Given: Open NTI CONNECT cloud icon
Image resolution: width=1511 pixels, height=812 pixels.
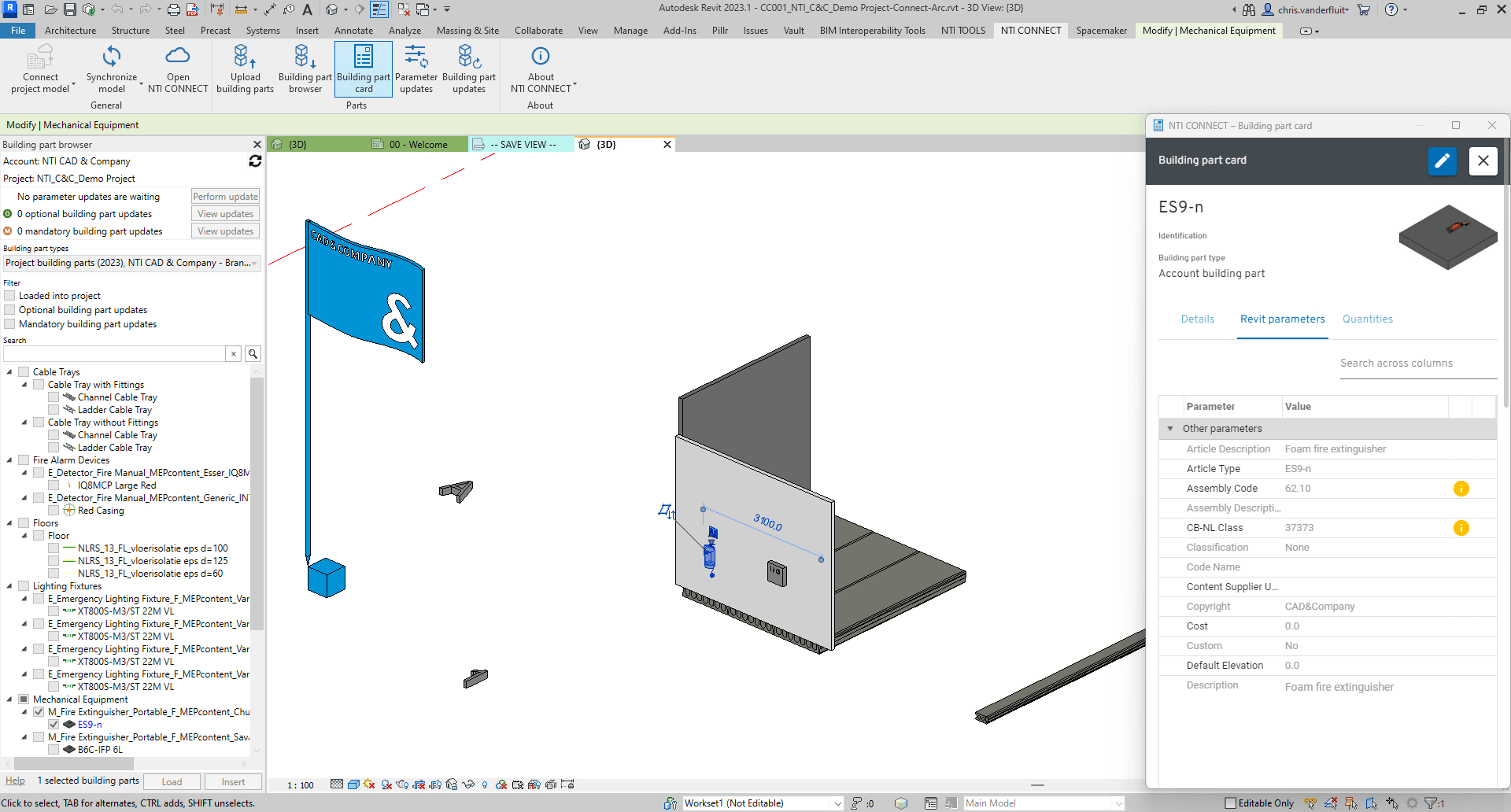Looking at the screenshot, I should coord(178,57).
